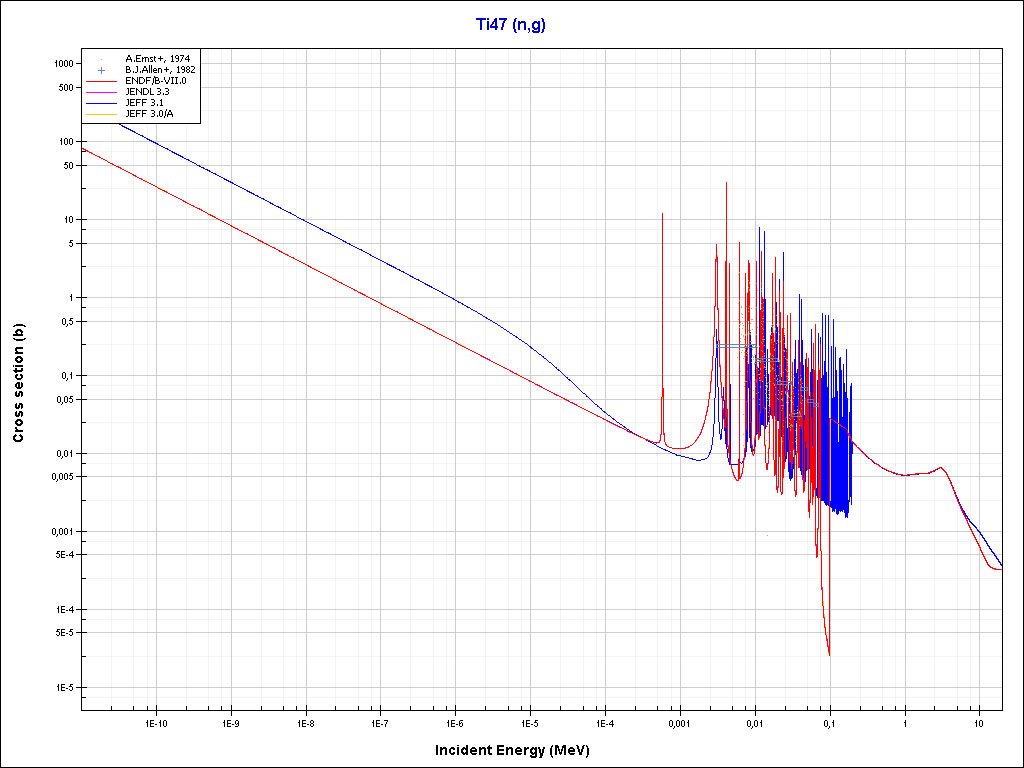Click the 1000 y-axis tick label
The image size is (1024, 768).
pyautogui.click(x=63, y=63)
